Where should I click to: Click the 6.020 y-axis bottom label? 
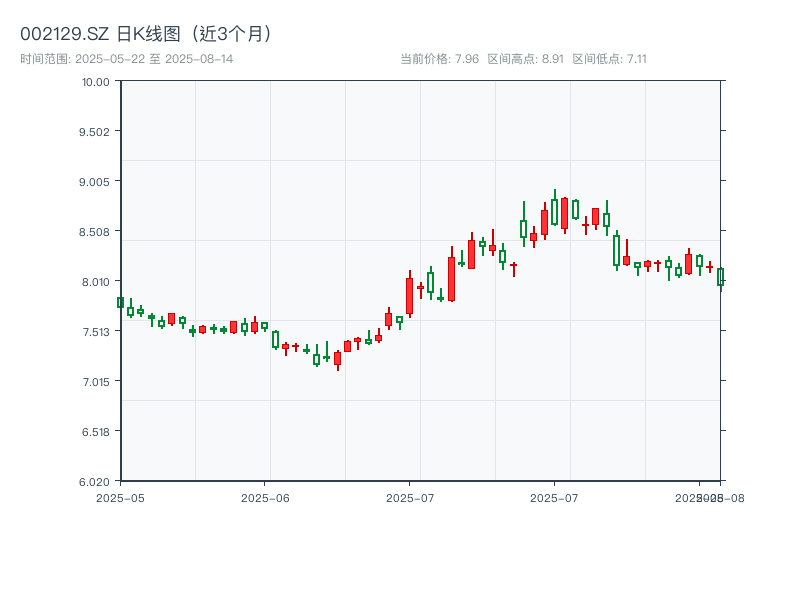95,481
